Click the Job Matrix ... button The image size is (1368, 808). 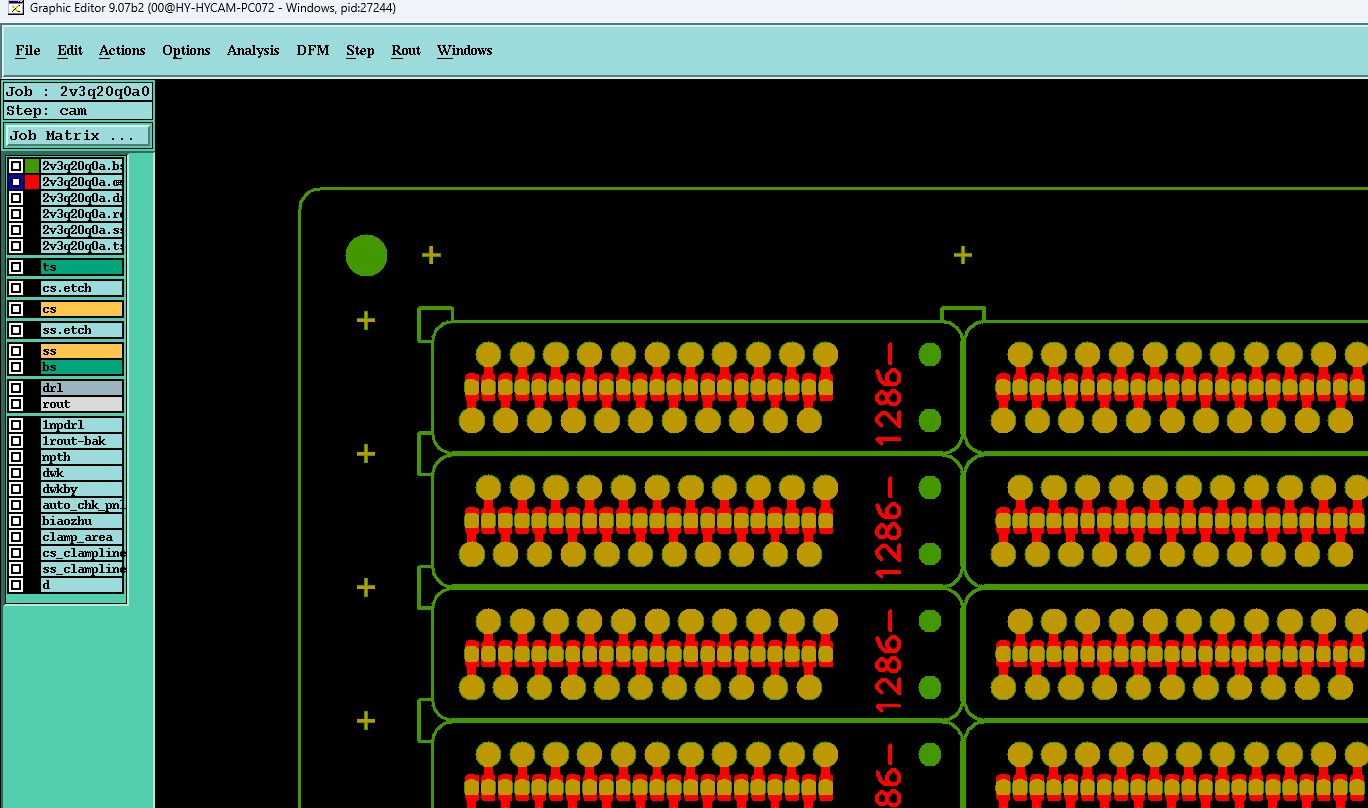click(x=78, y=135)
